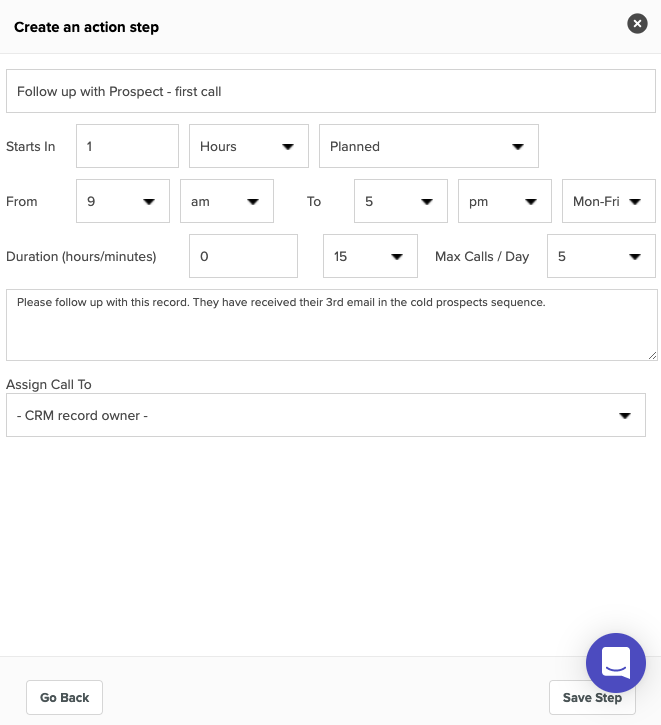Viewport: 661px width, 725px height.
Task: Grab the notes textarea resize handle
Action: click(x=652, y=356)
